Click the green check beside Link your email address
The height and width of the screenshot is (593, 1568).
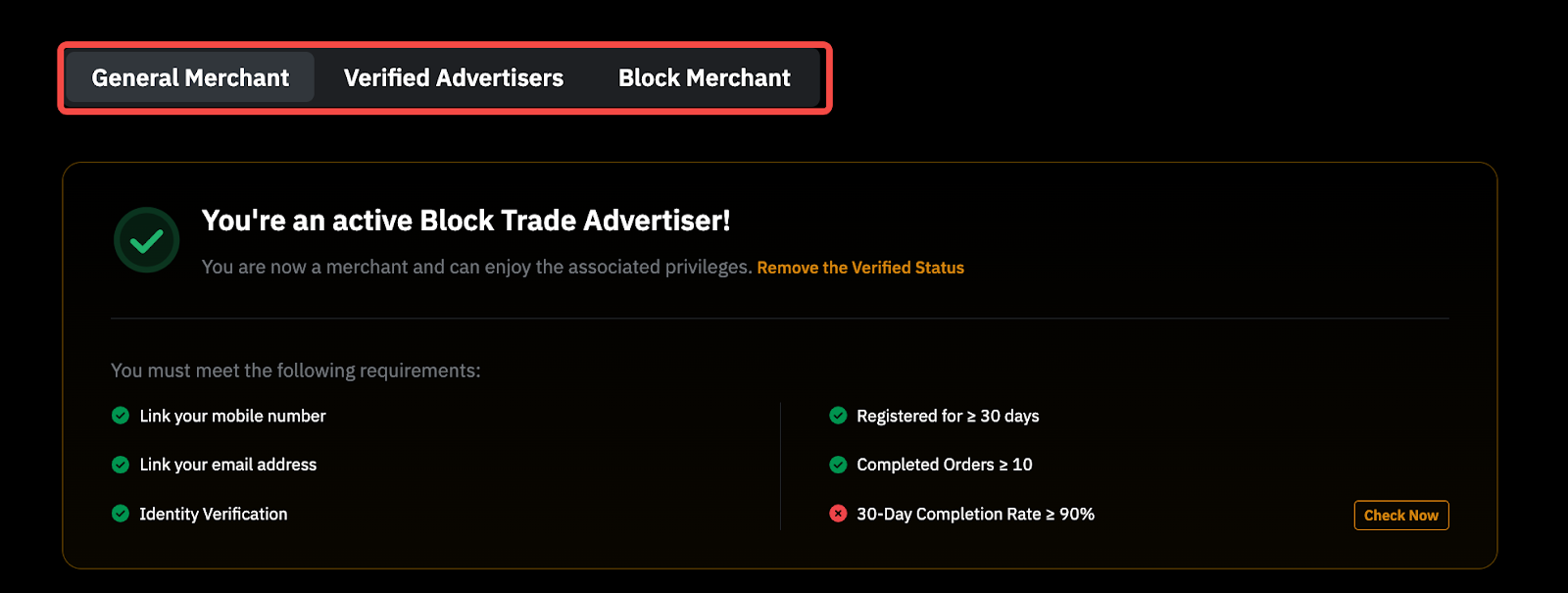click(121, 465)
